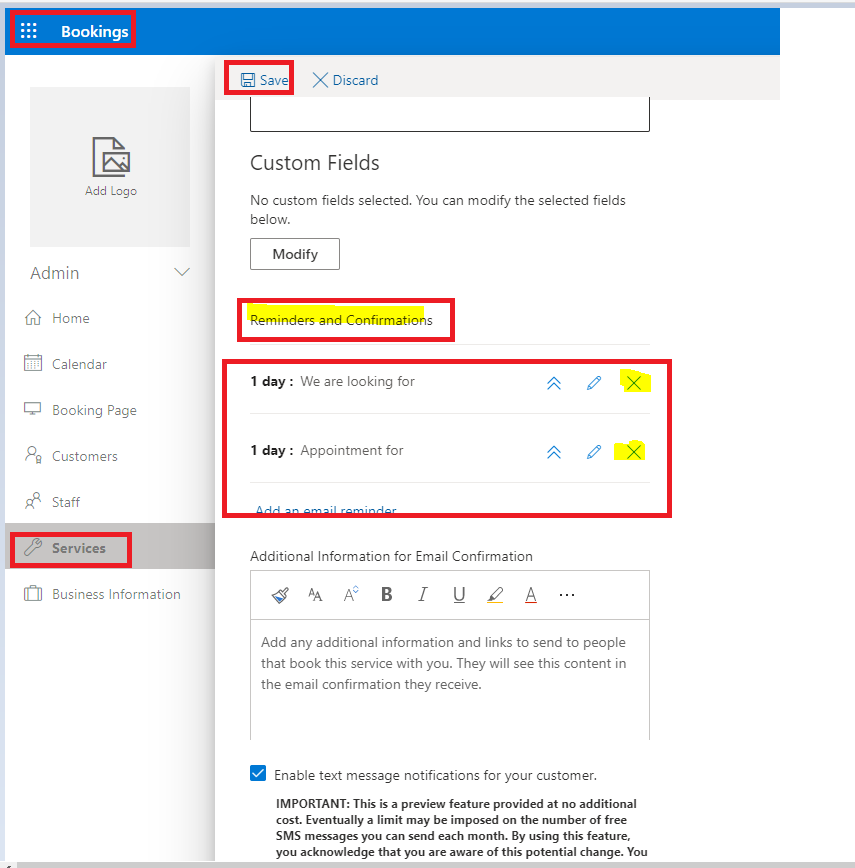Click the Services wrench icon
855x868 pixels.
pos(33,547)
